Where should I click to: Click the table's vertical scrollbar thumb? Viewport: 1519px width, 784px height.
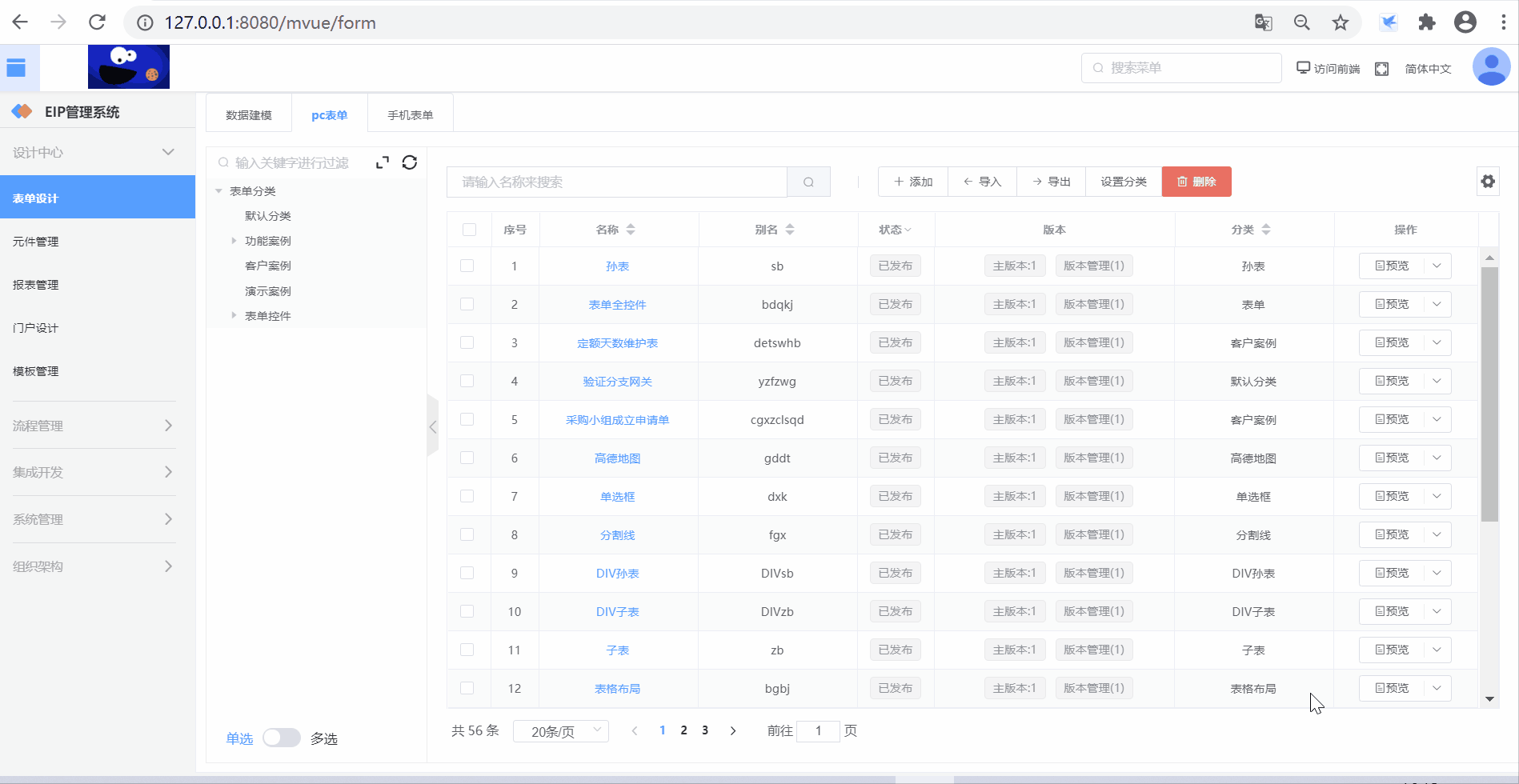[1489, 392]
